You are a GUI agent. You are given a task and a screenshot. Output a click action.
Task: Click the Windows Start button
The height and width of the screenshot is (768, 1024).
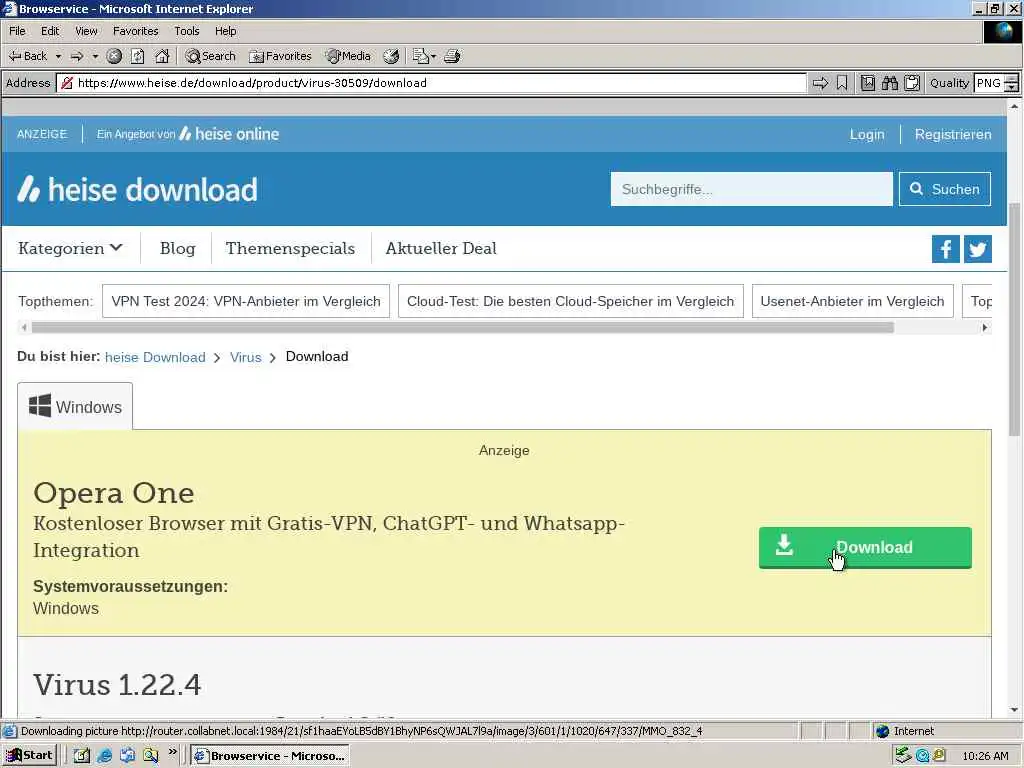[29, 756]
